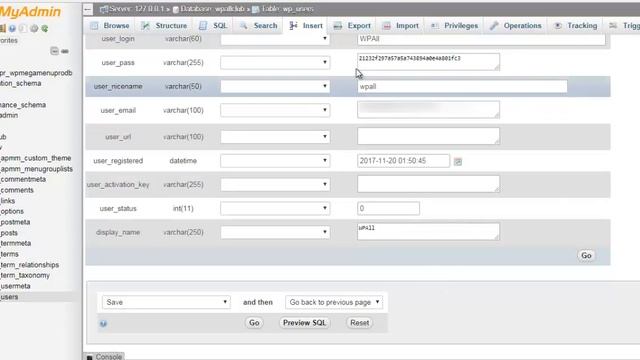Open the user_email function dropdown

click(275, 110)
